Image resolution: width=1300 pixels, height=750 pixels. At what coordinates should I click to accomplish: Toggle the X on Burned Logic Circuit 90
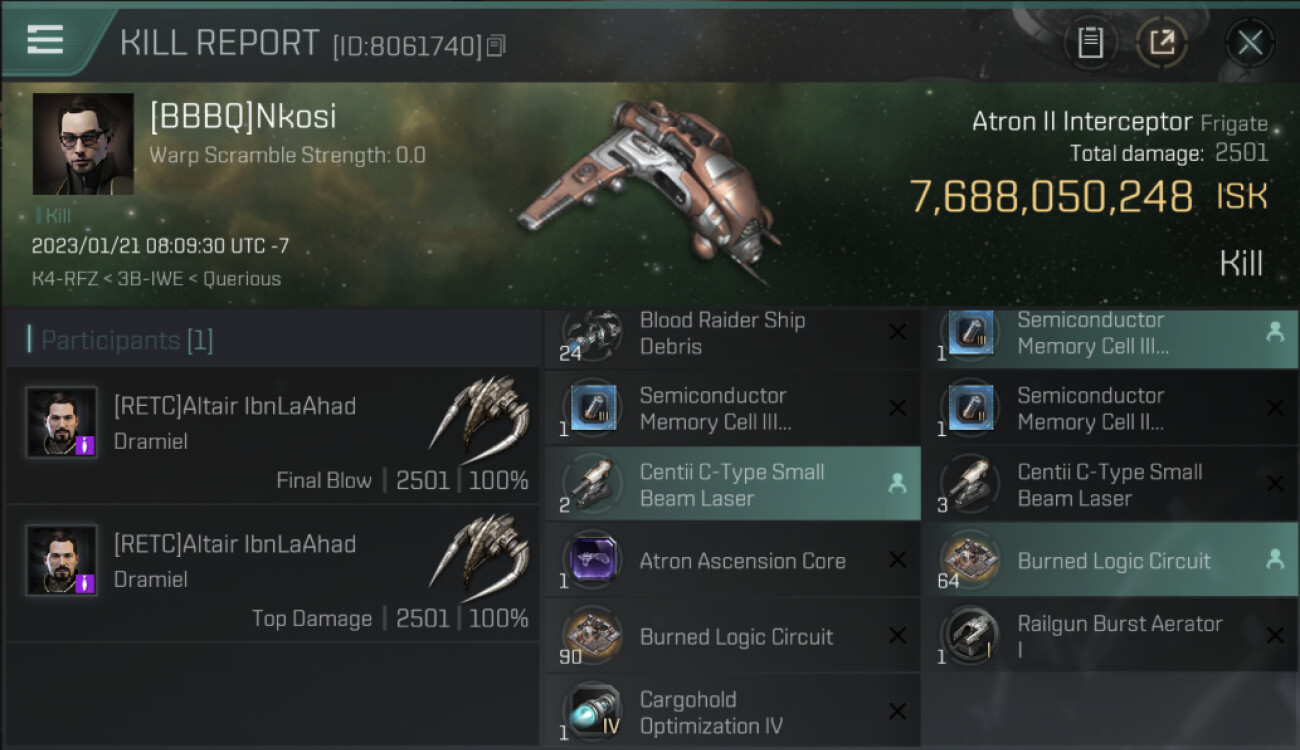coord(898,636)
